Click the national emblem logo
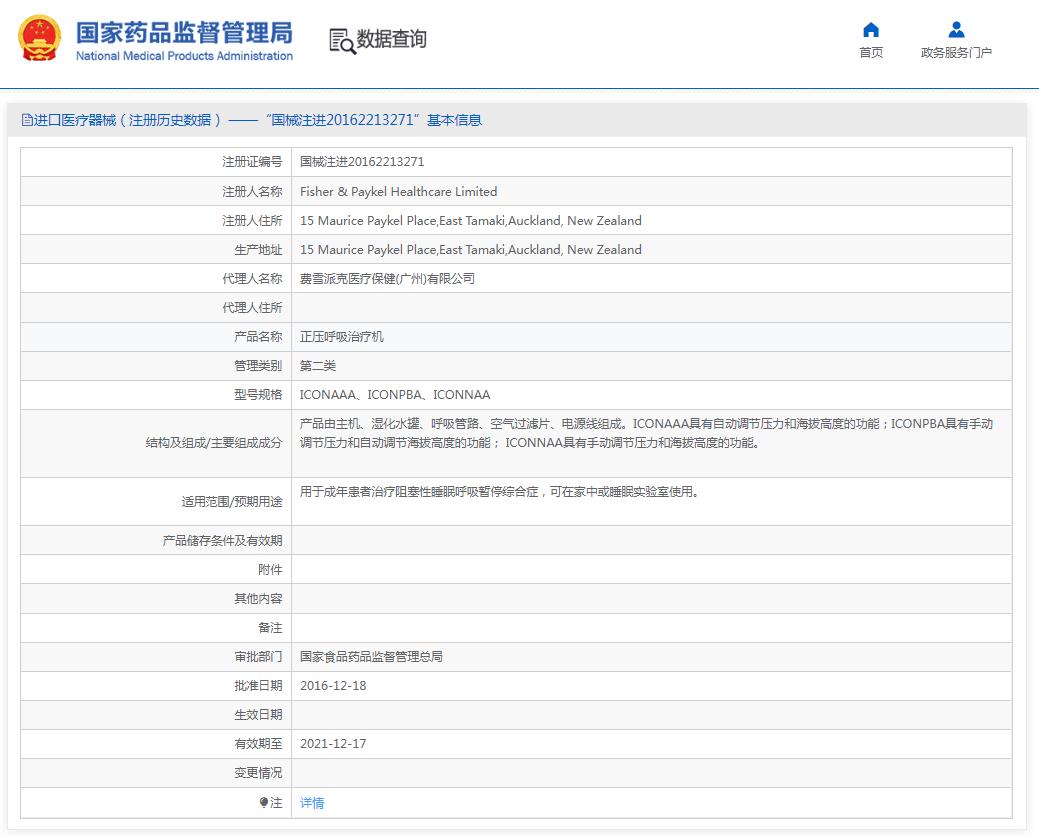 (x=39, y=39)
